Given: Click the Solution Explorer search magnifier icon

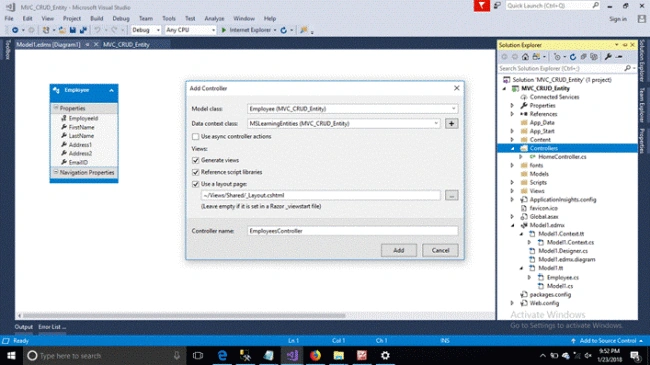Looking at the screenshot, I should [627, 68].
